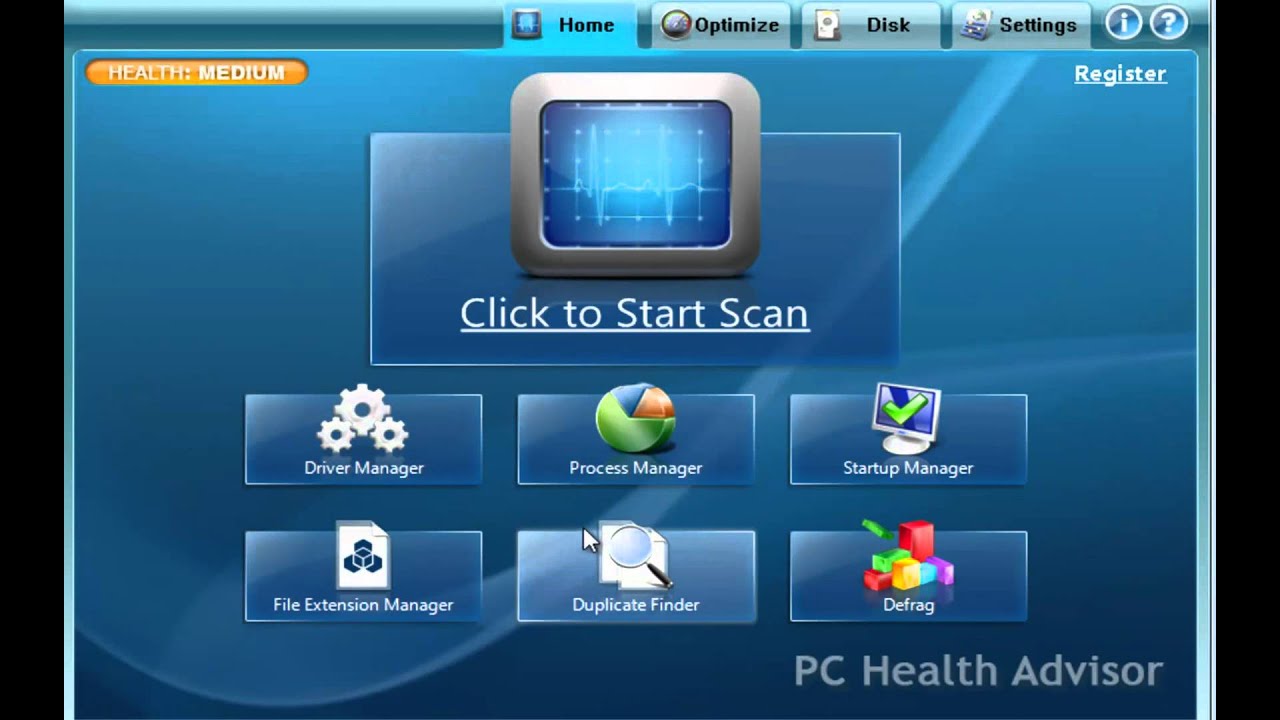Open Startup Manager via its label
The width and height of the screenshot is (1280, 720).
[x=908, y=468]
